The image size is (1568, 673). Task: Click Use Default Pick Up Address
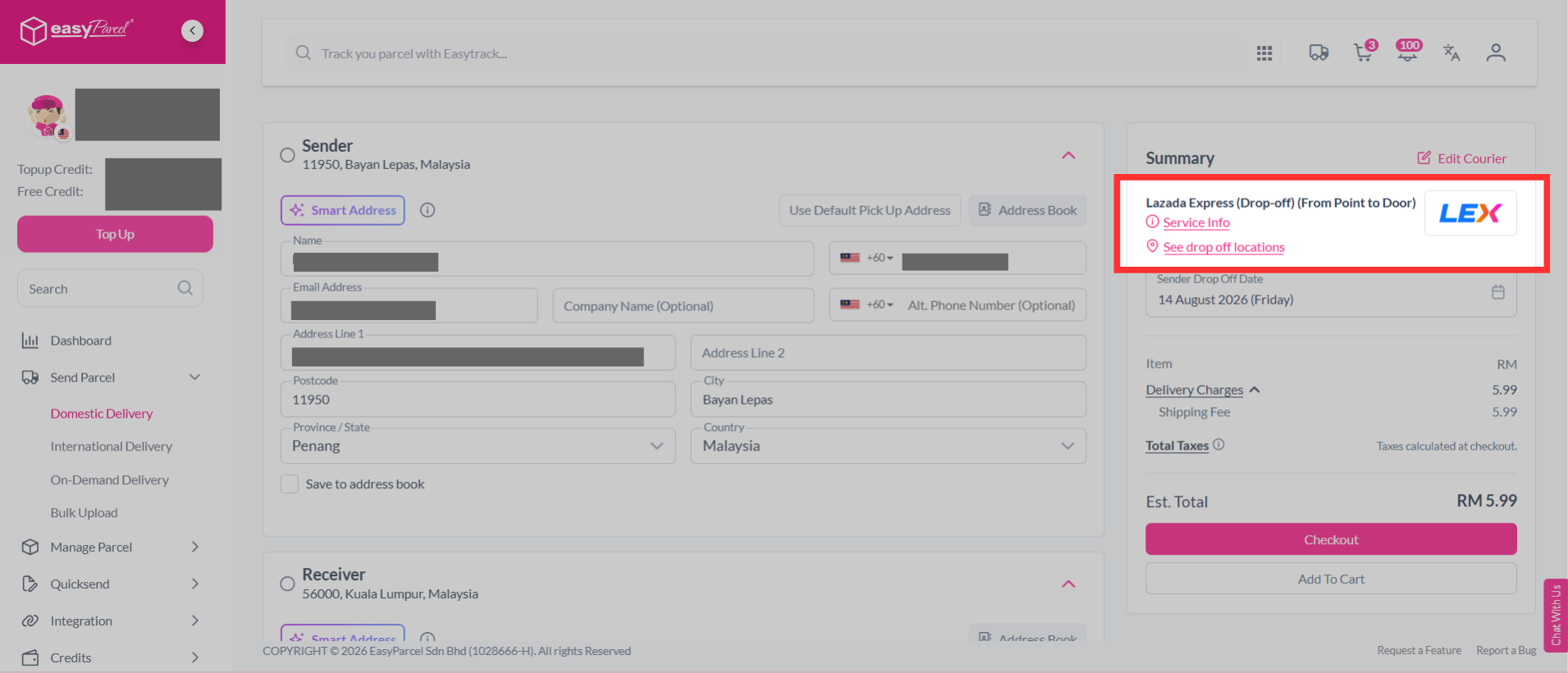point(870,210)
